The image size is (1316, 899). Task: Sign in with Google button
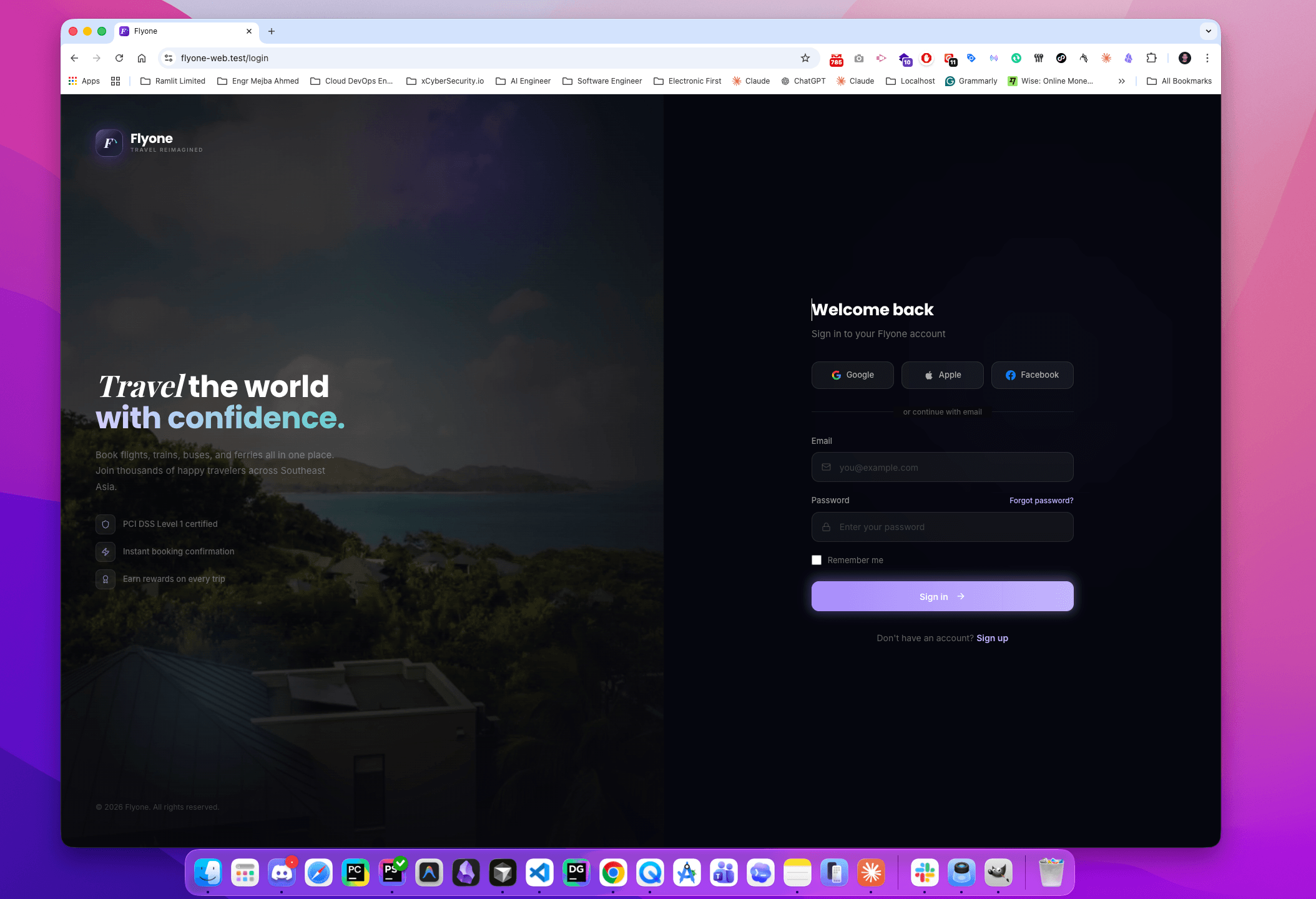tap(852, 375)
